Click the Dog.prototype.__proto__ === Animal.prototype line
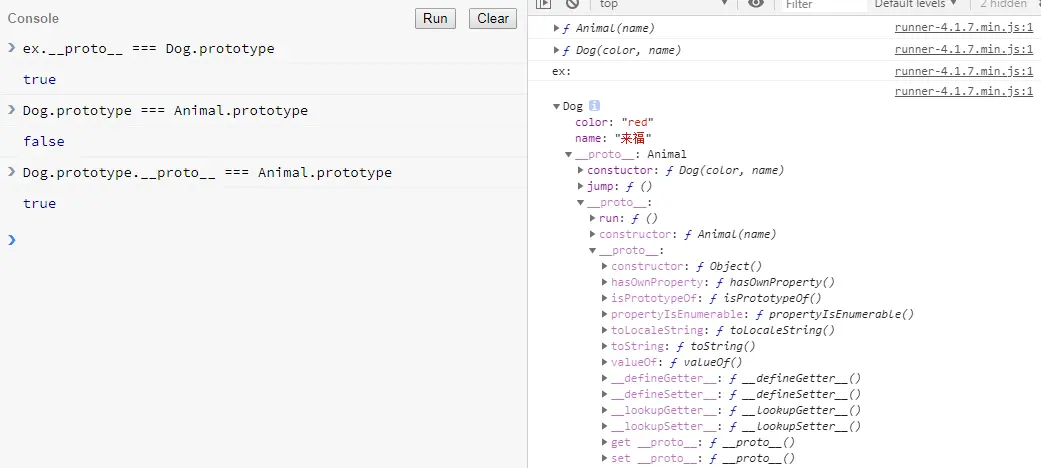 pyautogui.click(x=207, y=173)
